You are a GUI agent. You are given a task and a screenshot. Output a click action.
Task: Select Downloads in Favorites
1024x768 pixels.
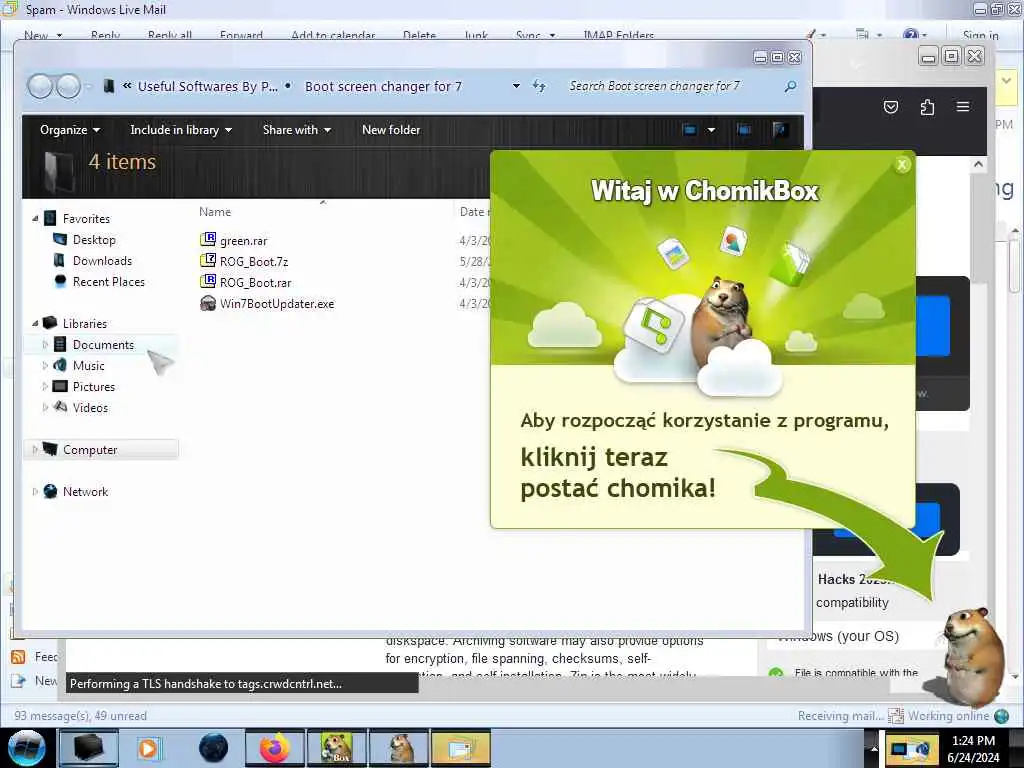103,261
